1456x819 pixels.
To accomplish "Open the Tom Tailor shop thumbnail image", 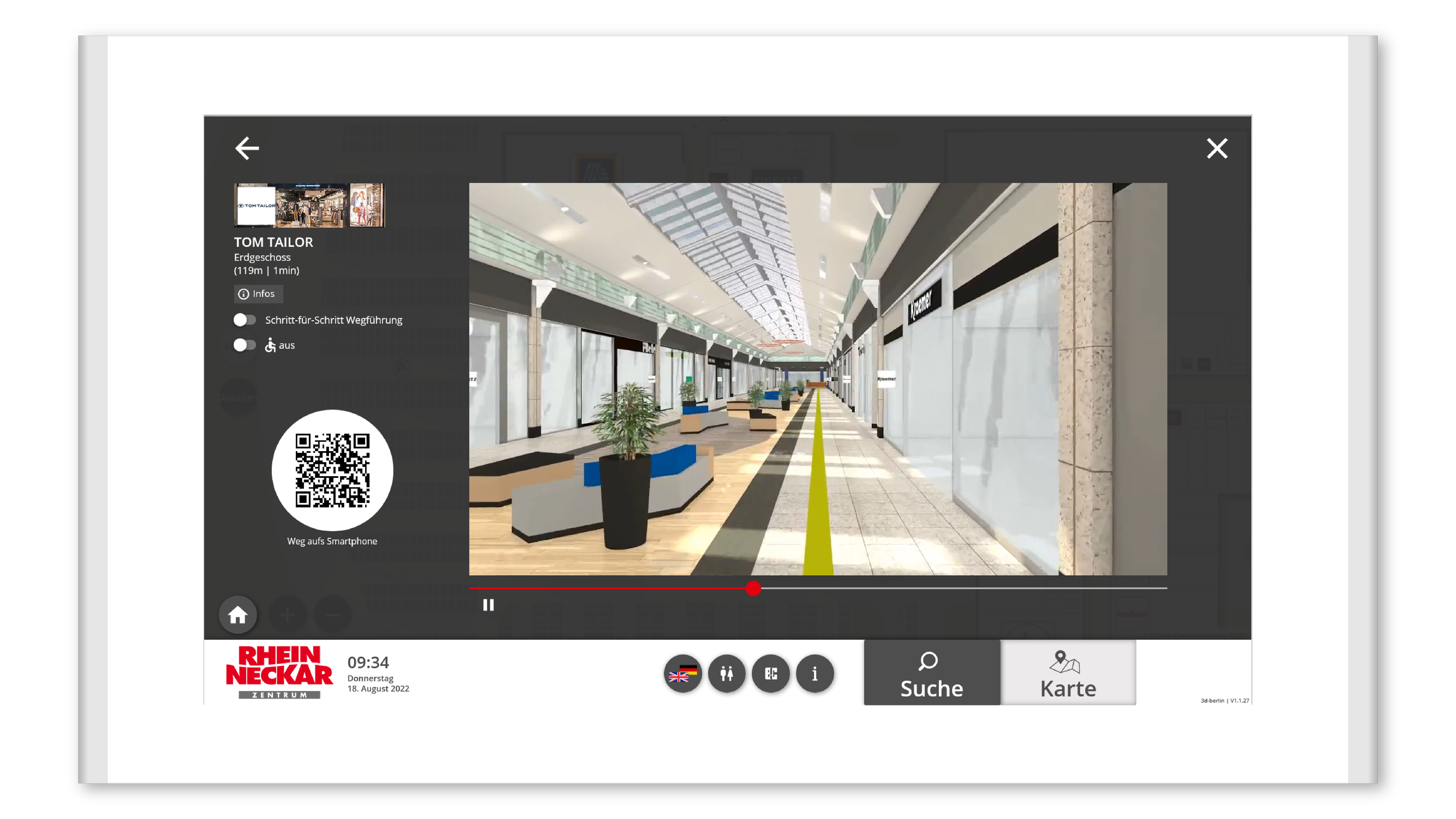I will tap(309, 205).
